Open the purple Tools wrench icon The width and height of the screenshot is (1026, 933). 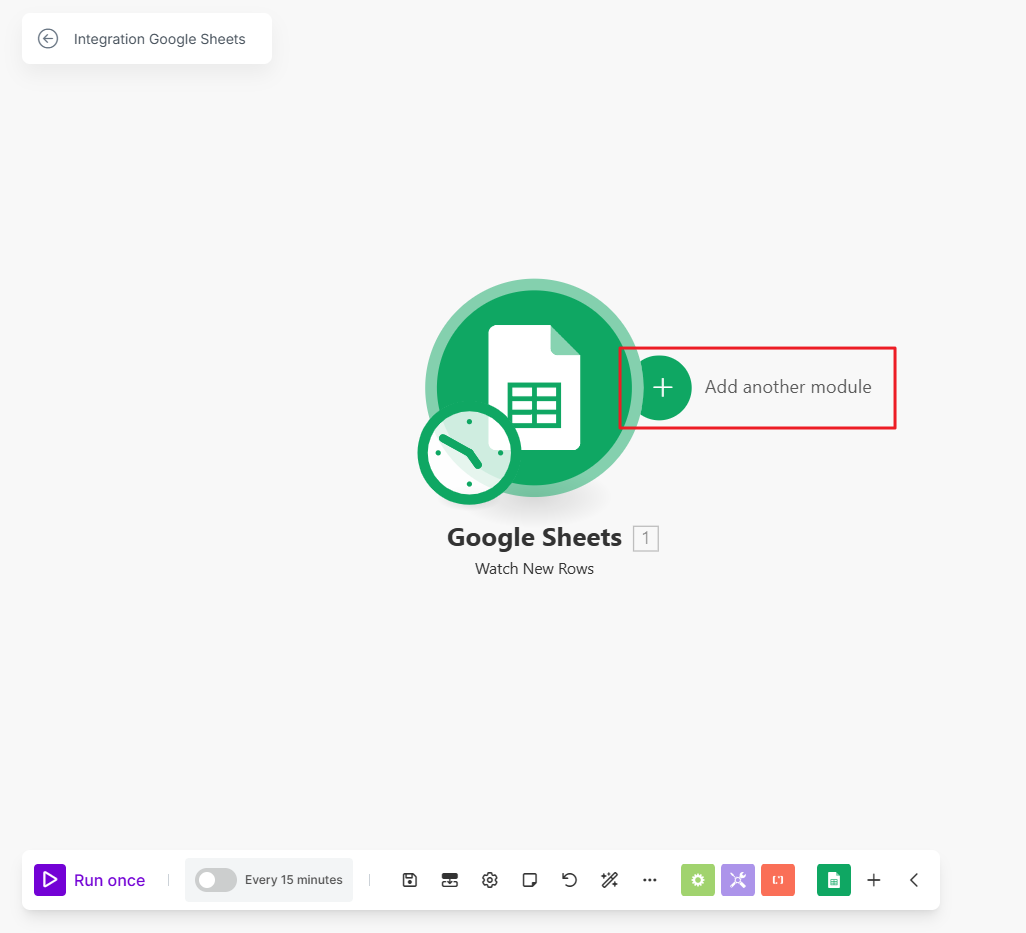point(738,880)
